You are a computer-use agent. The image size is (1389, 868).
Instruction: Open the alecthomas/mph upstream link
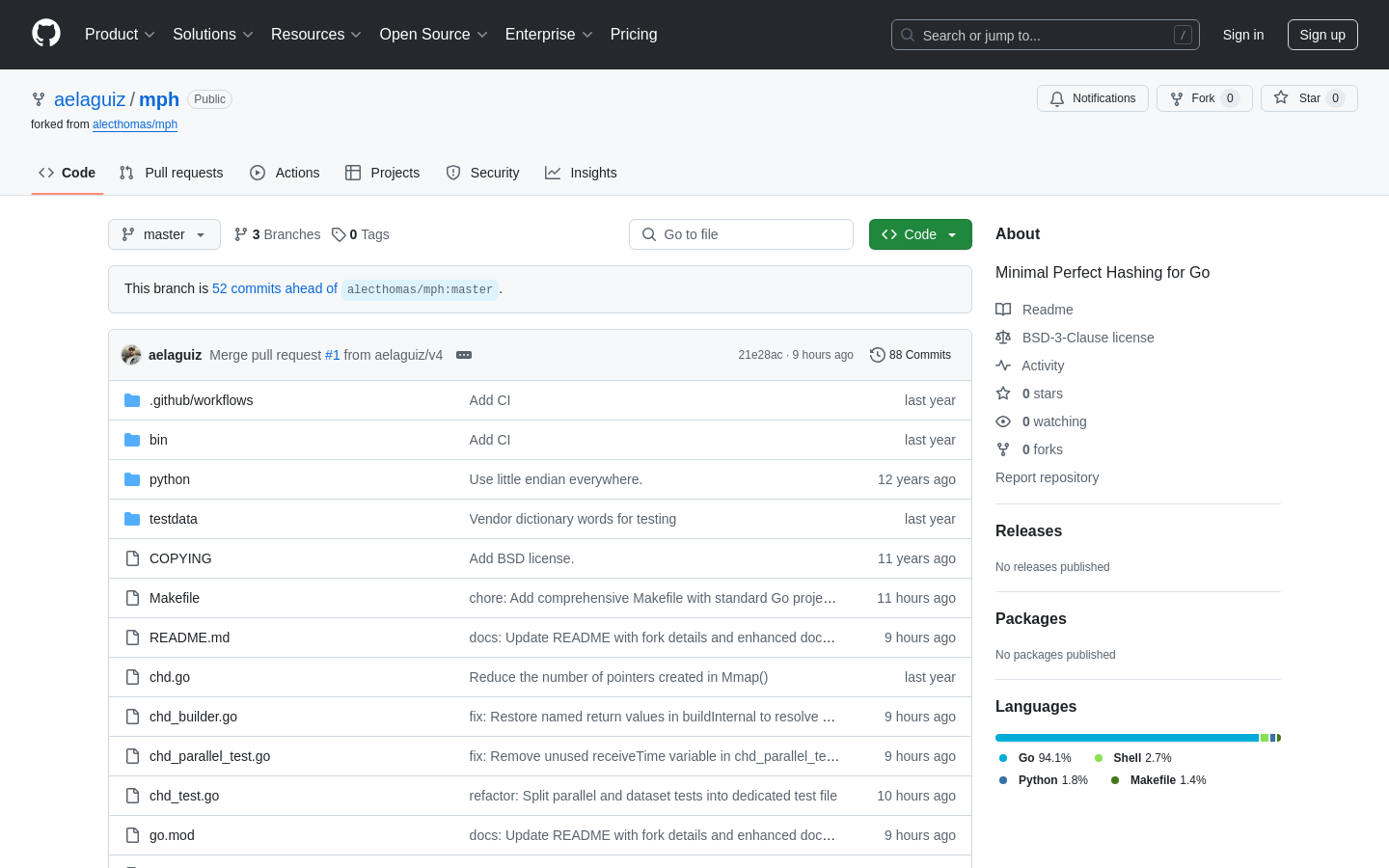pyautogui.click(x=135, y=124)
